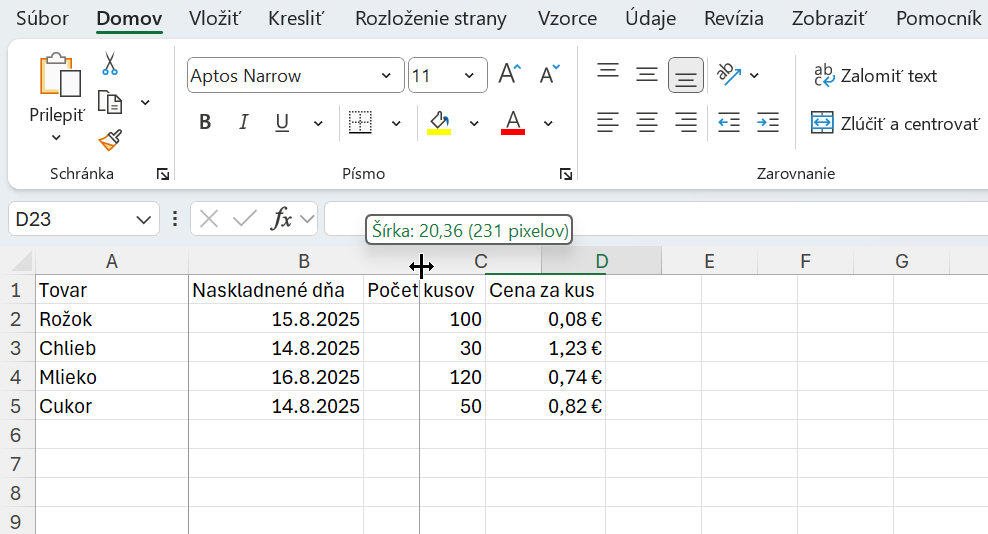Image resolution: width=988 pixels, height=534 pixels.
Task: Toggle italic formatting
Action: (243, 122)
